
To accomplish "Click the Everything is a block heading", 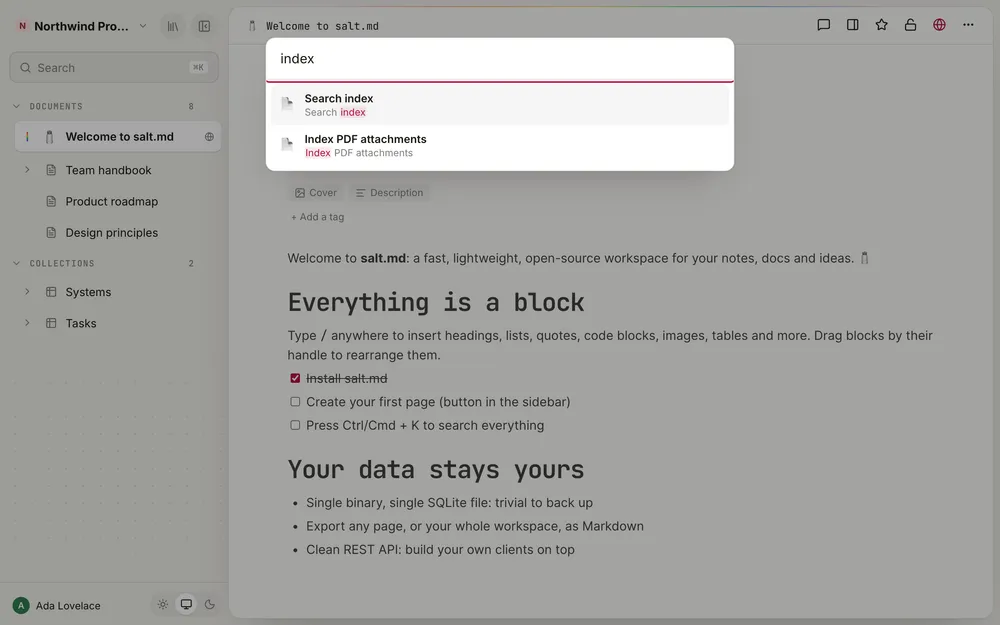I will pyautogui.click(x=436, y=302).
